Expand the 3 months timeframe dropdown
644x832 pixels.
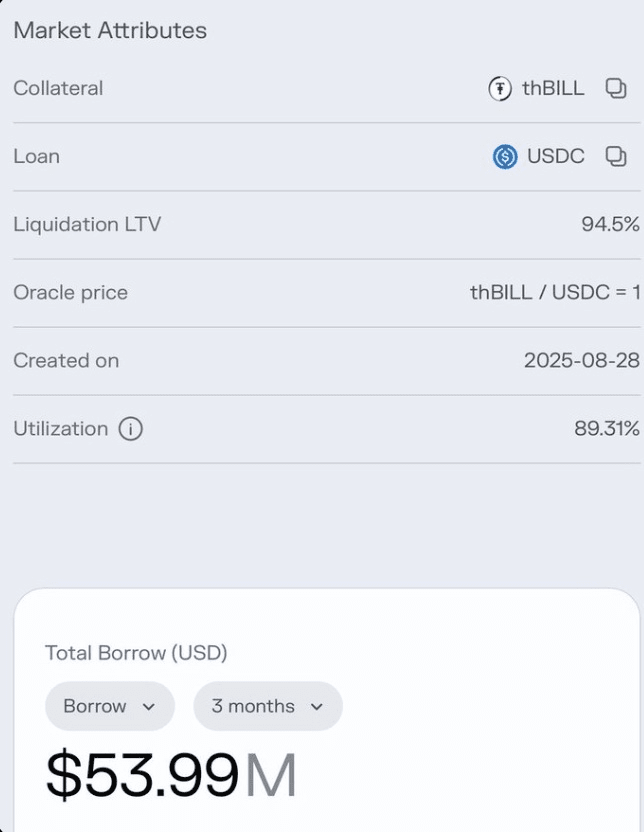click(267, 706)
